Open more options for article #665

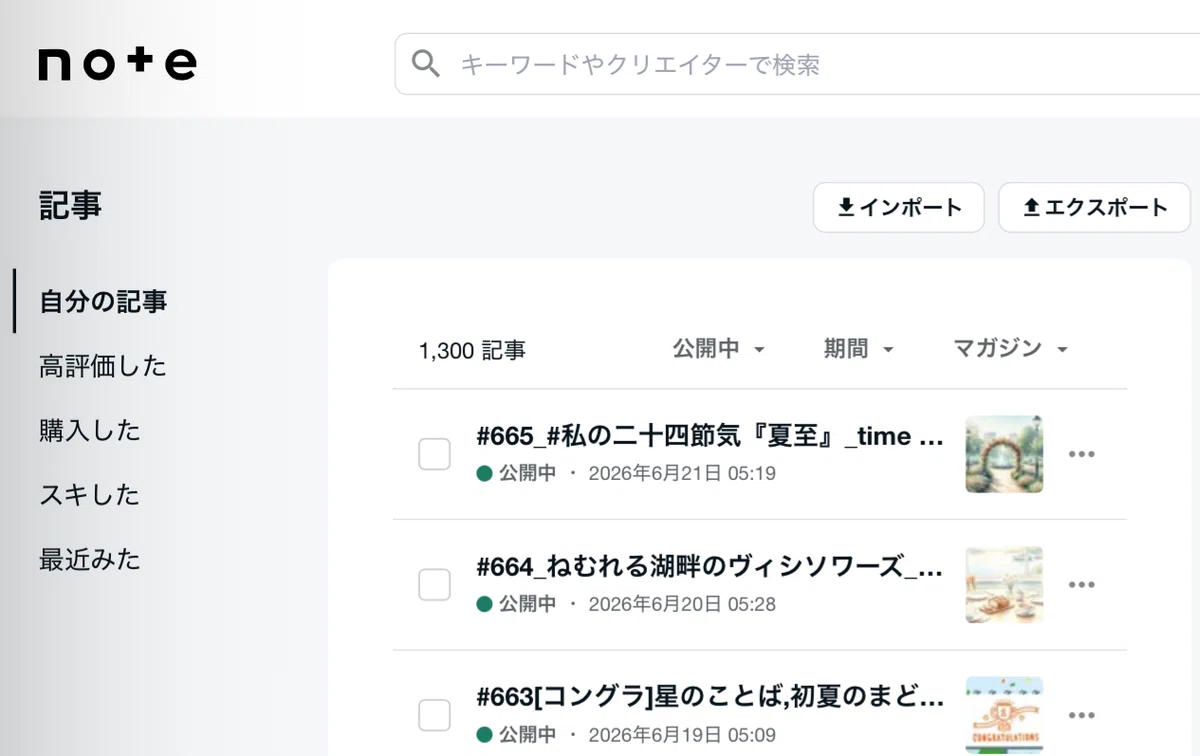pyautogui.click(x=1082, y=454)
